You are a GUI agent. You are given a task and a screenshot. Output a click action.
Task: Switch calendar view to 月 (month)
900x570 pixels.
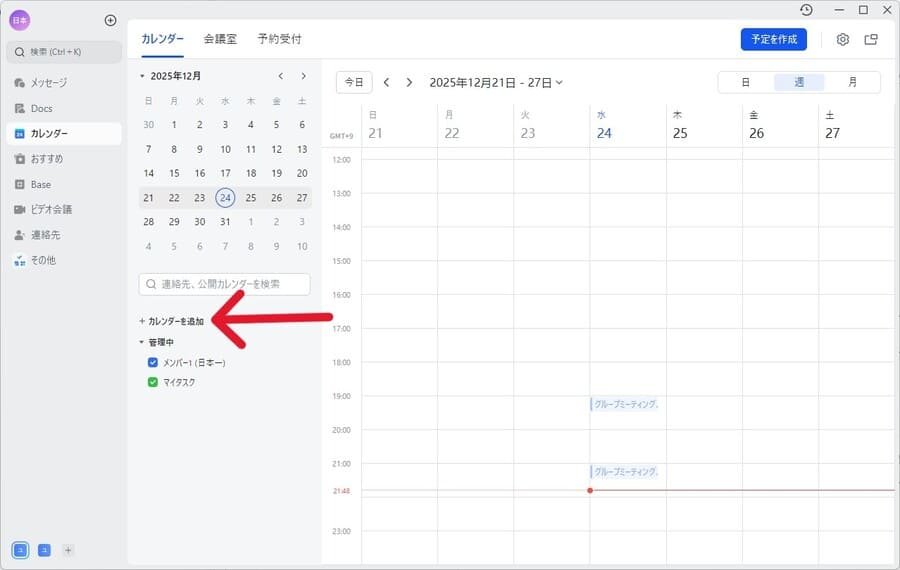(x=852, y=82)
